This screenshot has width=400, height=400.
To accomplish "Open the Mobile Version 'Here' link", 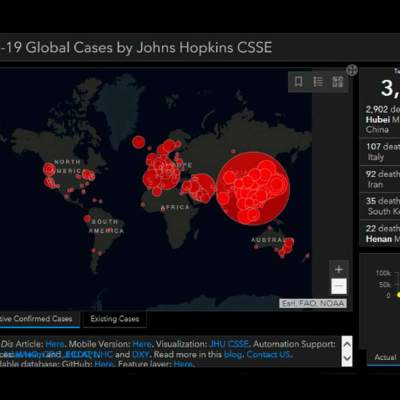I will 142,344.
